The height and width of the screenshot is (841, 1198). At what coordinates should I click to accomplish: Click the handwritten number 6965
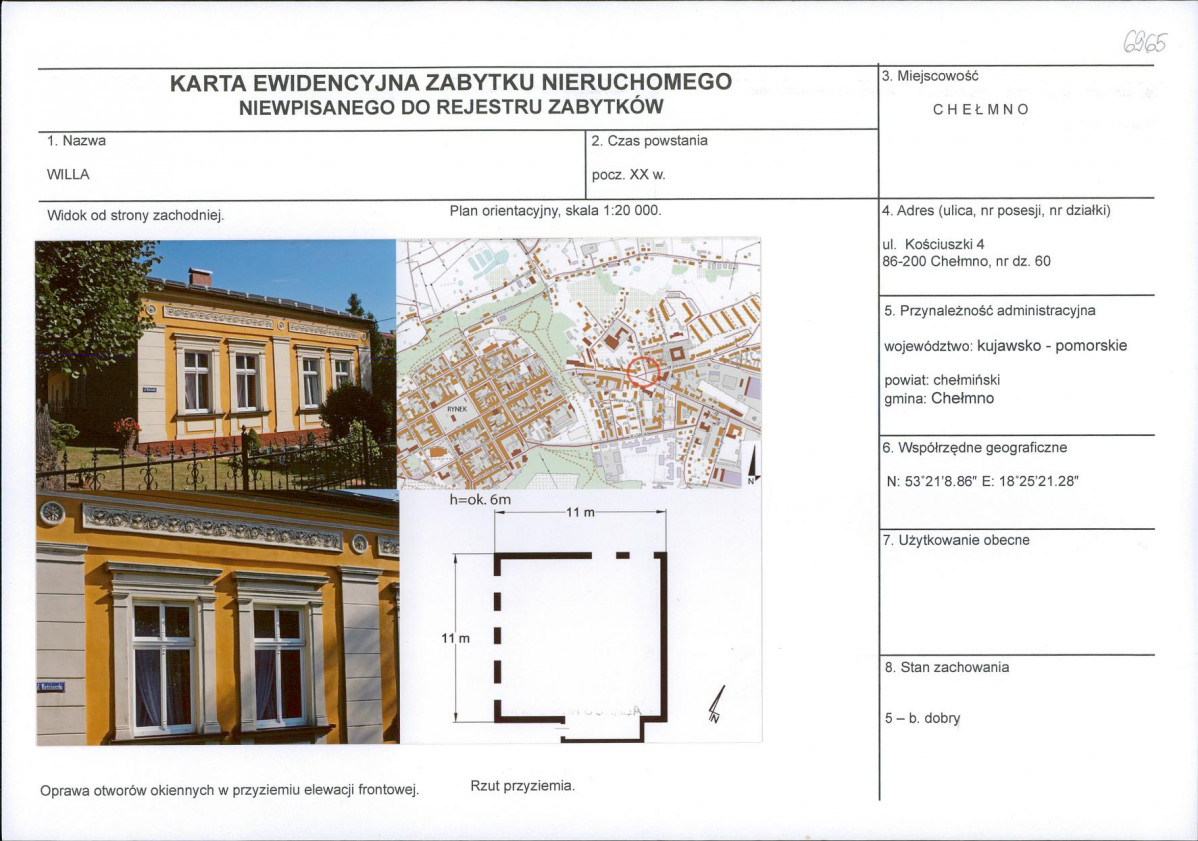tap(1145, 40)
